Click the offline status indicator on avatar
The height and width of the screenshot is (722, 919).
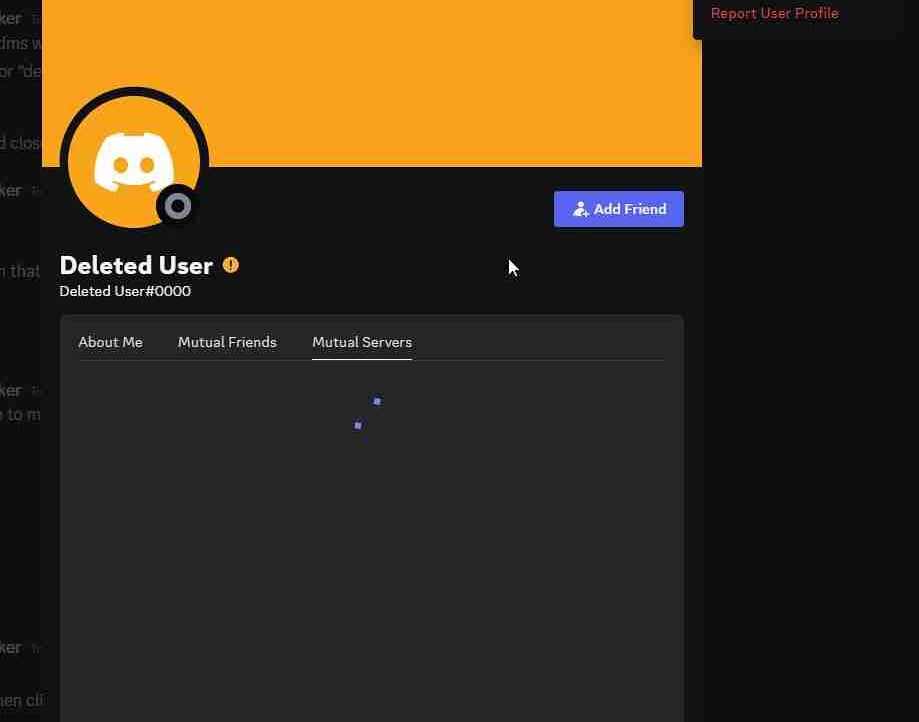pos(178,206)
